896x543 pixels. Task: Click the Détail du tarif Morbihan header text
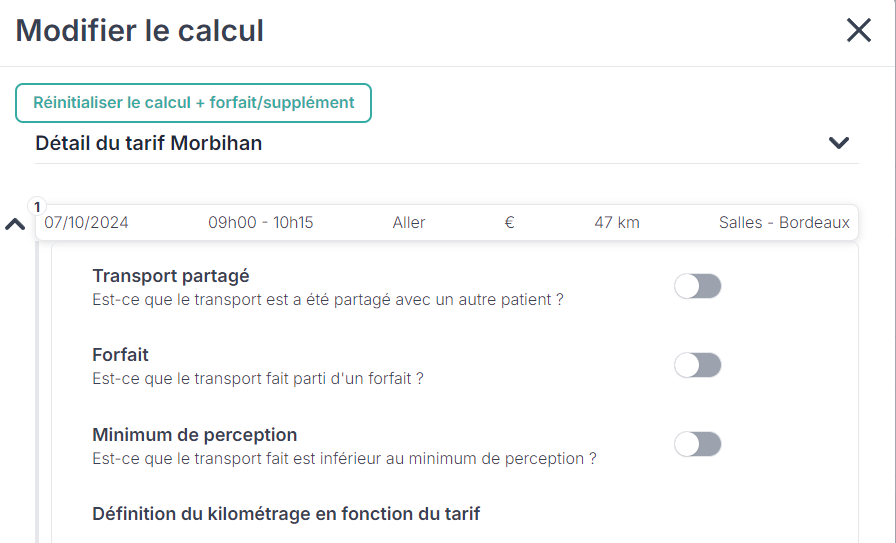149,143
